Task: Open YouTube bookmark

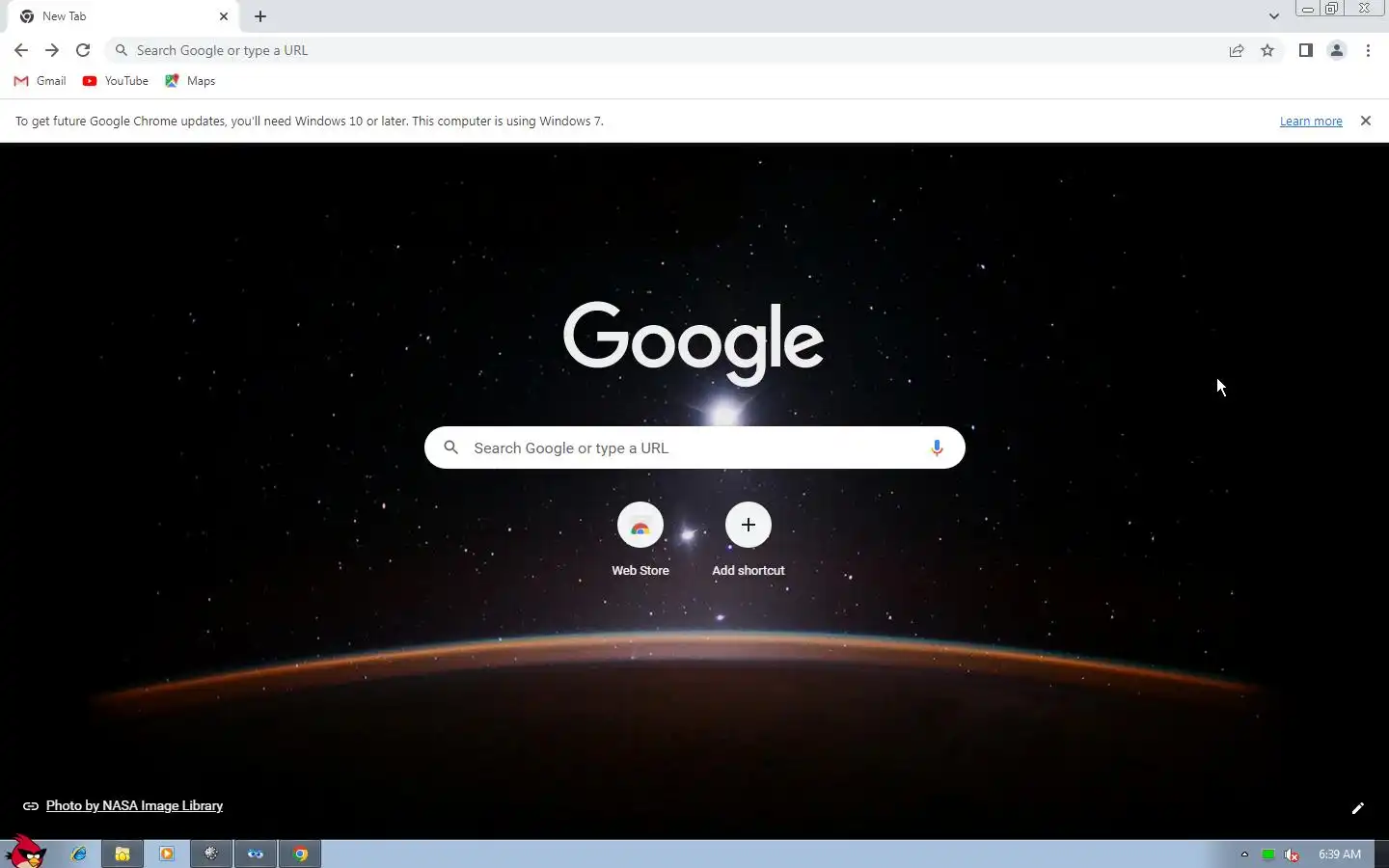Action: coord(116,81)
